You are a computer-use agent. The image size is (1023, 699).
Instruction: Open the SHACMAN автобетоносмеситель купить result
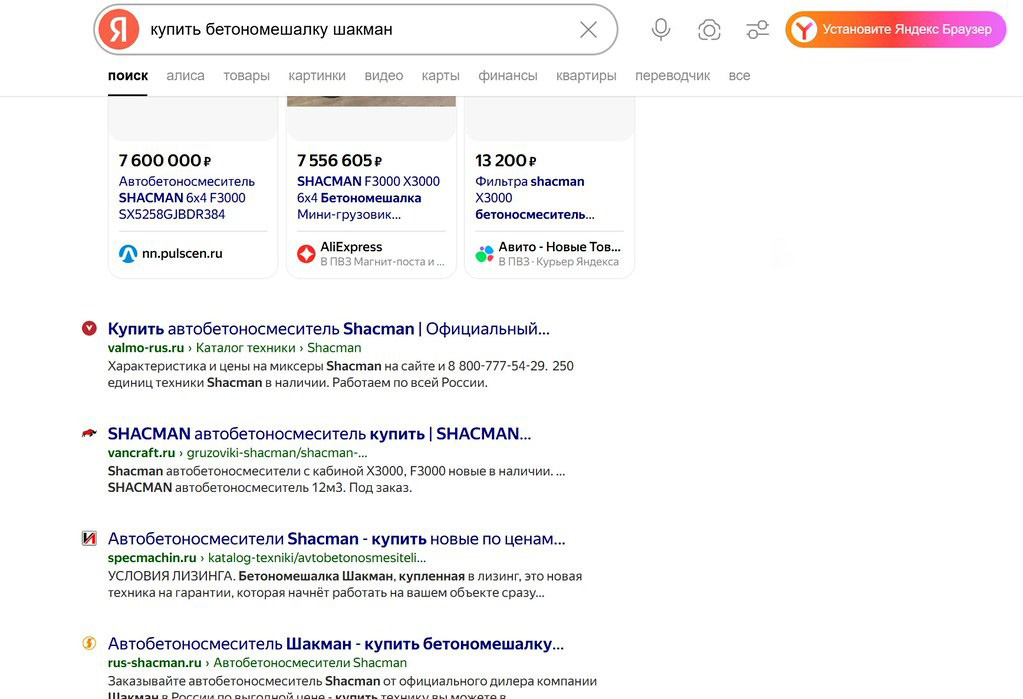click(x=318, y=433)
